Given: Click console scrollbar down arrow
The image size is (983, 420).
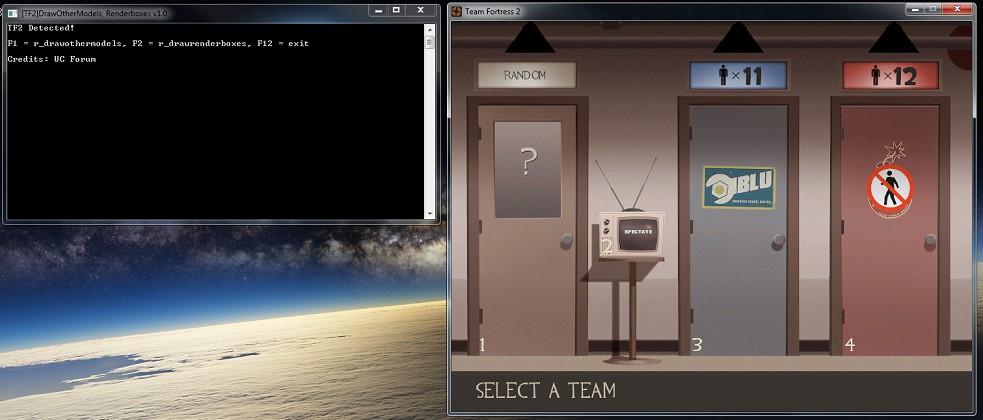Looking at the screenshot, I should tap(429, 213).
